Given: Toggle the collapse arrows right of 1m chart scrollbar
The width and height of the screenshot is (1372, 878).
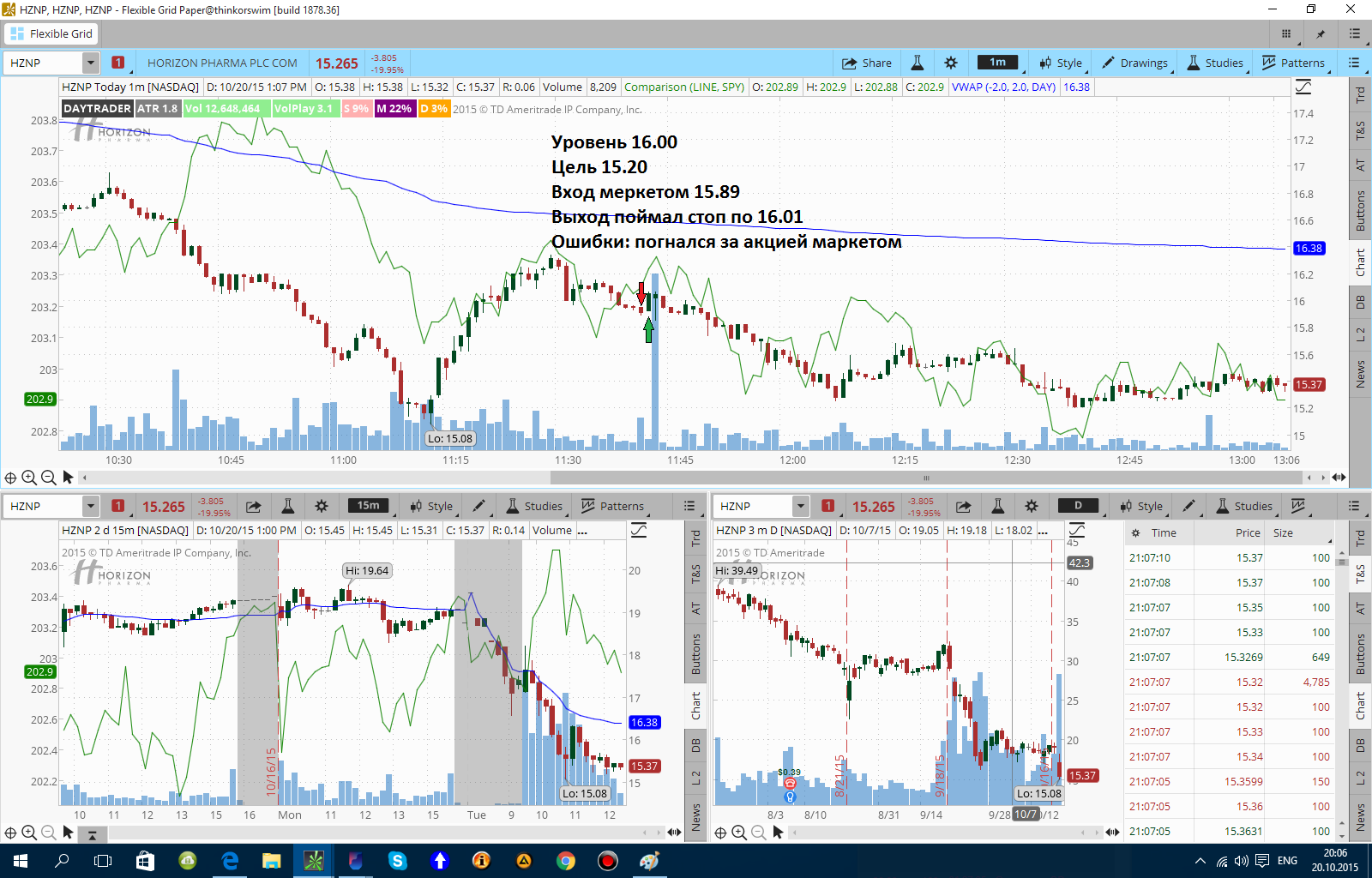Looking at the screenshot, I should pos(1339,478).
